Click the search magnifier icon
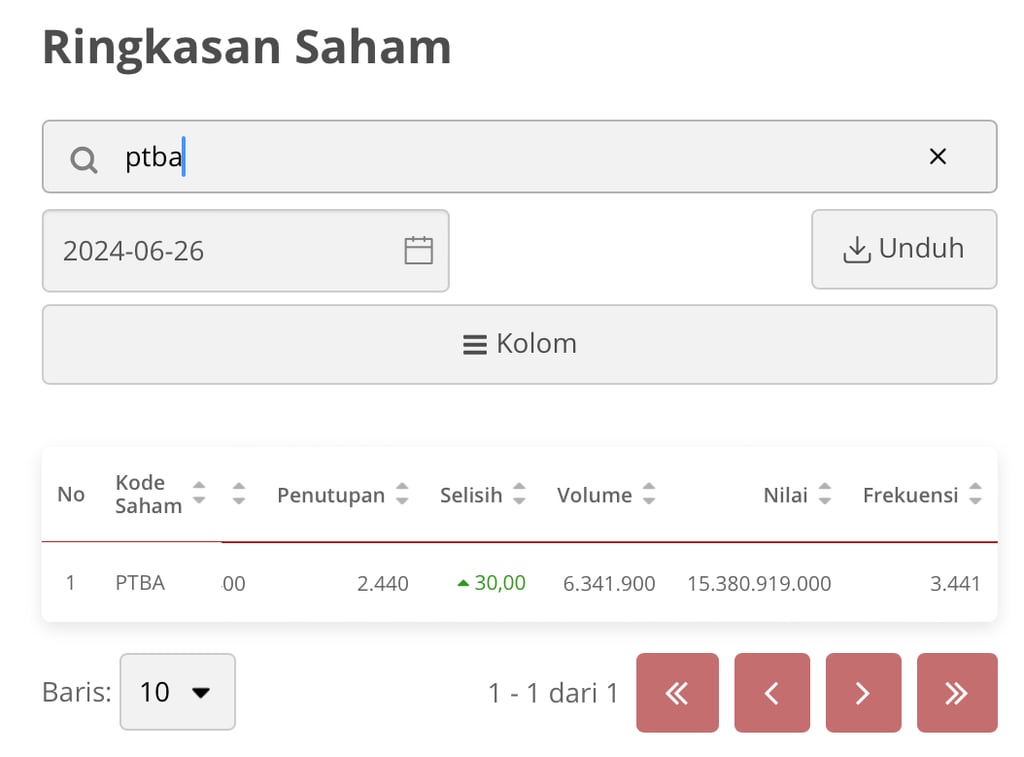Image resolution: width=1024 pixels, height=757 pixels. (x=82, y=157)
